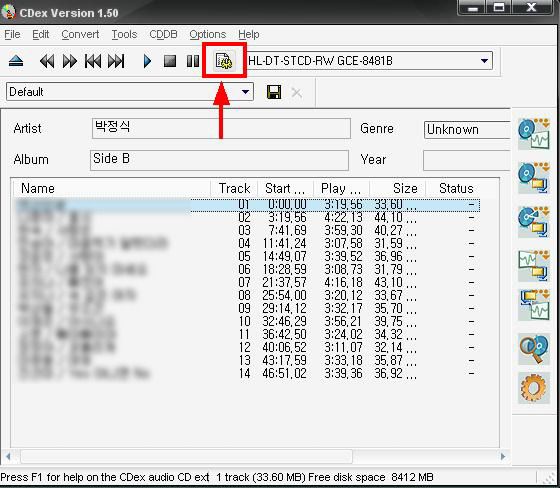This screenshot has height=488, width=560.
Task: Sort by the Track column header
Action: 234,188
